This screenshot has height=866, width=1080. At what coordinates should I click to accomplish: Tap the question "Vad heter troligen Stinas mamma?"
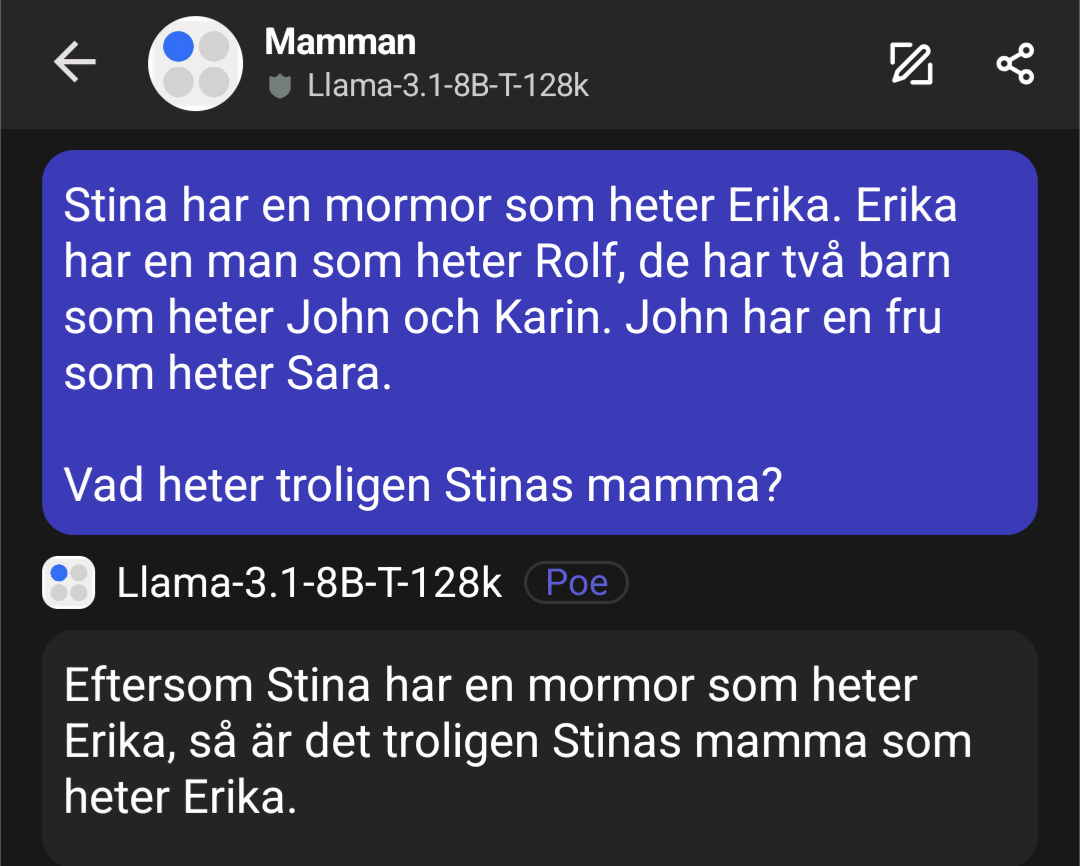(422, 485)
